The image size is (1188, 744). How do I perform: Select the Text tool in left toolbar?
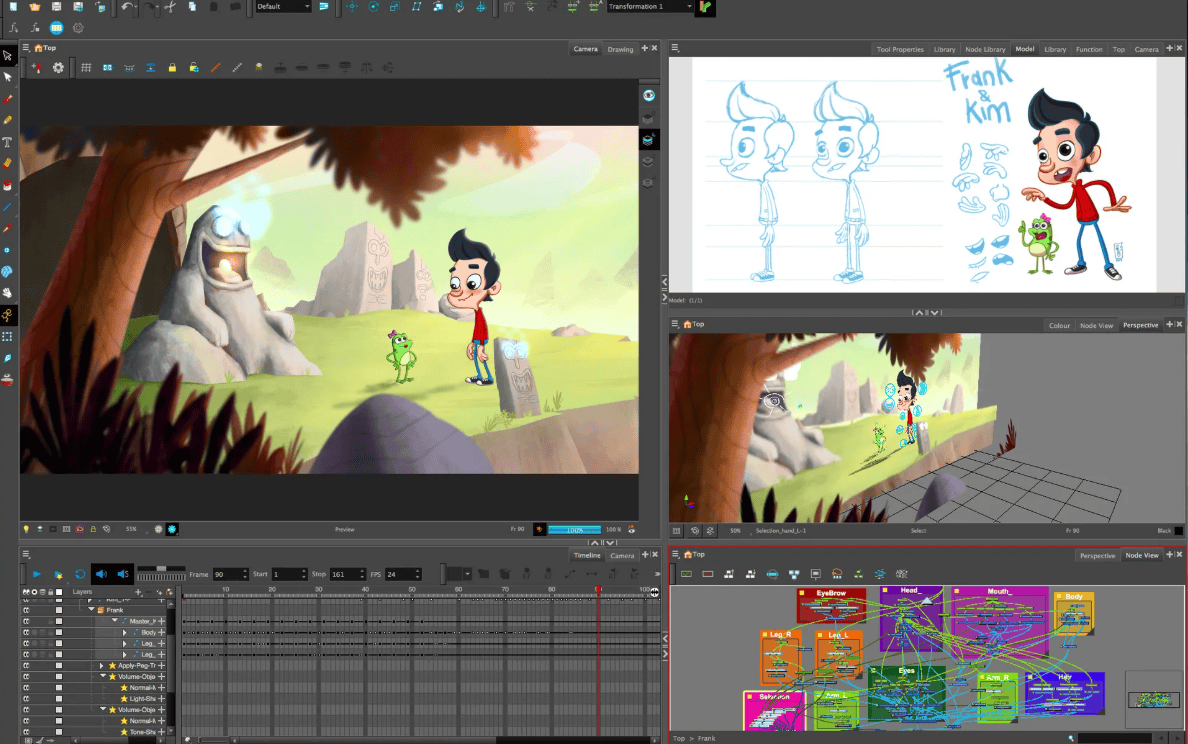(8, 142)
